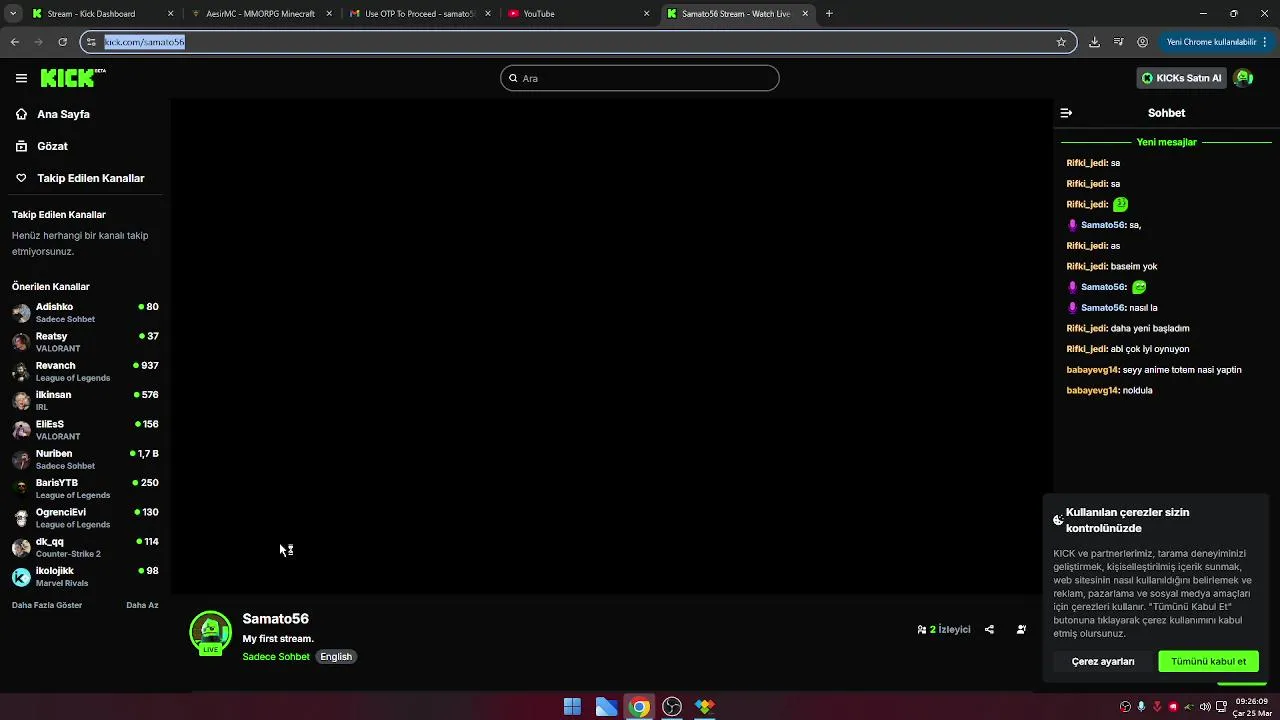Click the address bar URL
The width and height of the screenshot is (1280, 720).
145,42
